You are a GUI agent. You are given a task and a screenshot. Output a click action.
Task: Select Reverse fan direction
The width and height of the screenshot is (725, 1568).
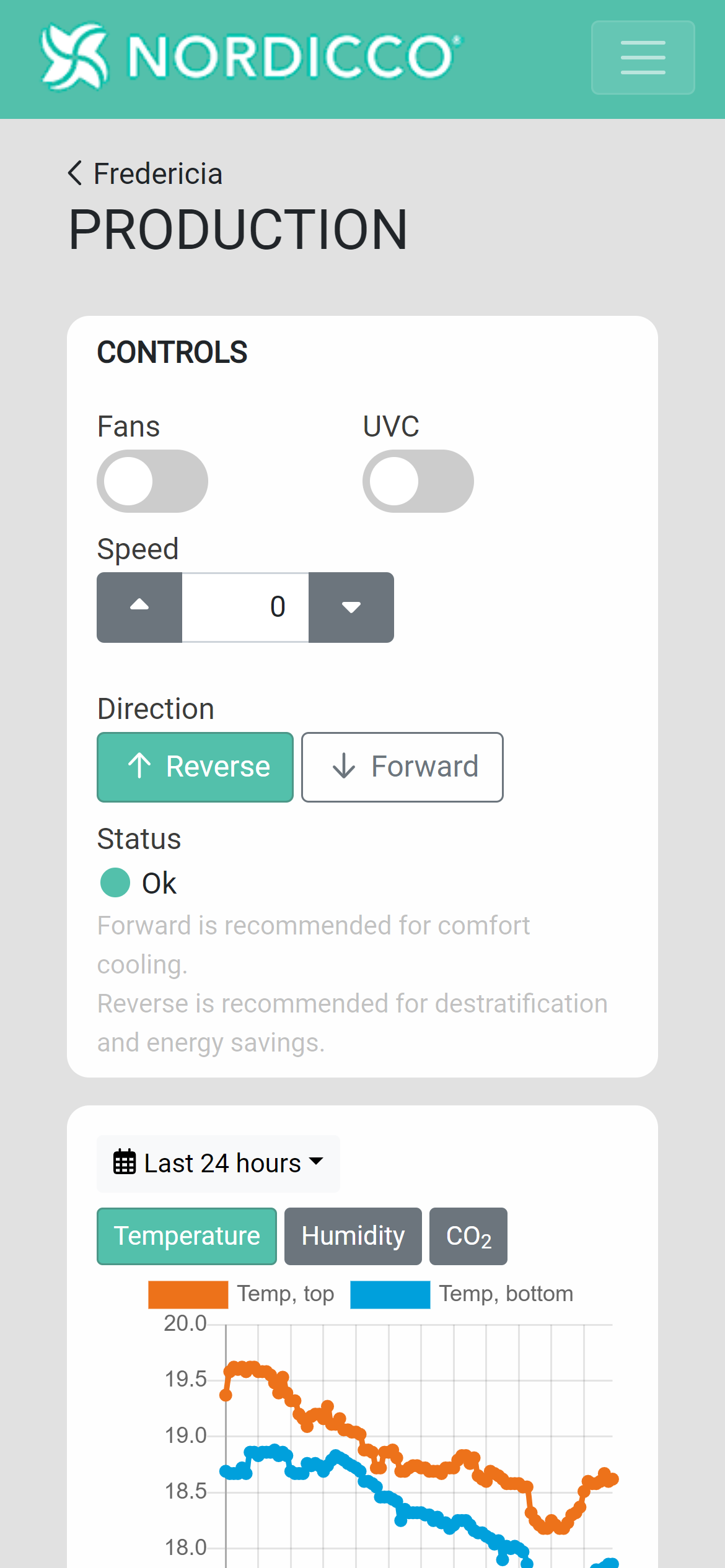pos(195,767)
